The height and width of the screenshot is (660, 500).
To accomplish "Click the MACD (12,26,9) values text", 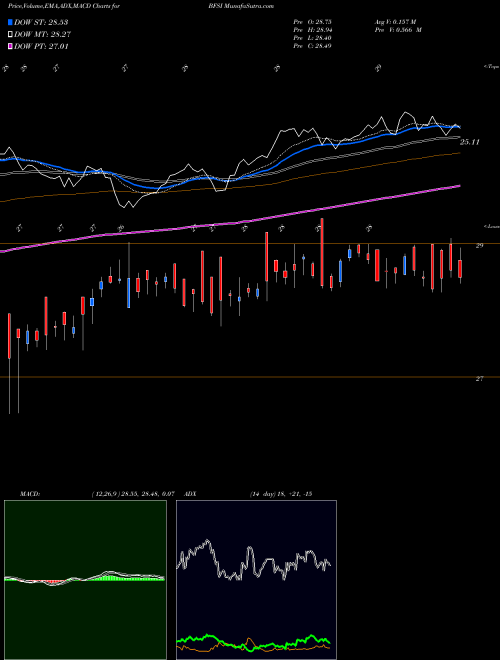I will (133, 494).
